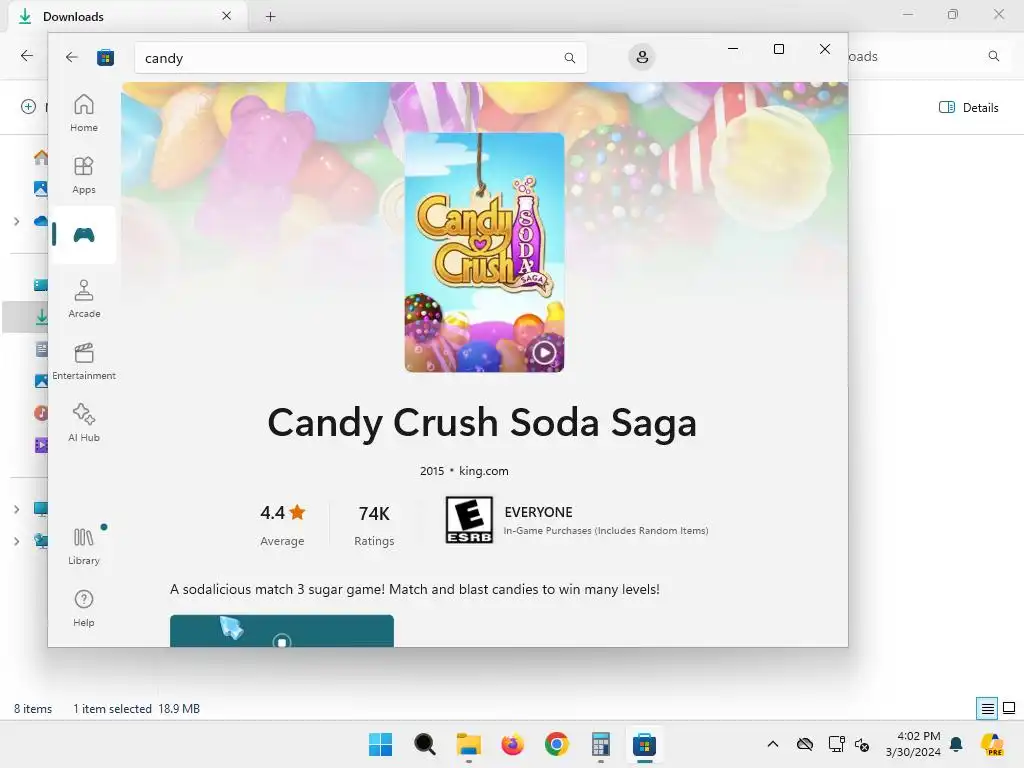This screenshot has width=1024, height=768.
Task: Close the Downloads tab in File Explorer
Action: [227, 16]
